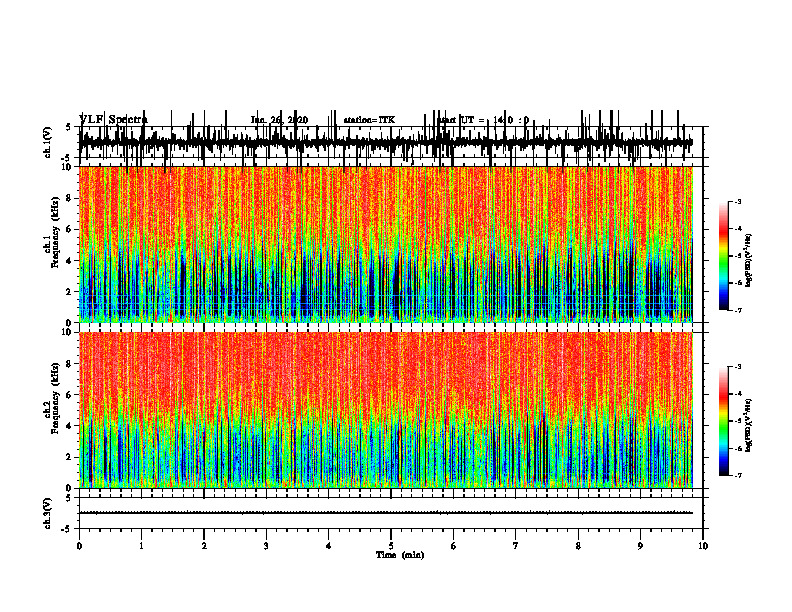Click the "5" volt tick of ch.3 panel
The width and height of the screenshot is (792, 612).
68,498
